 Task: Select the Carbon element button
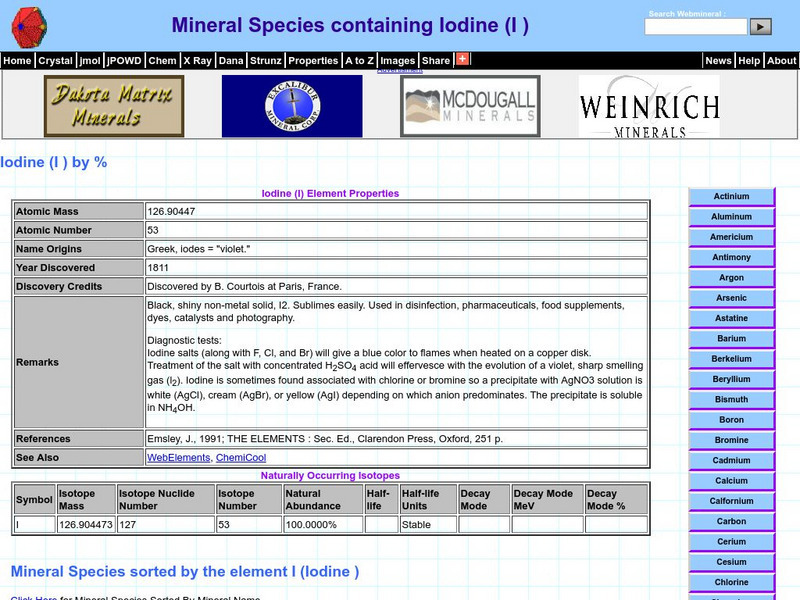[730, 521]
